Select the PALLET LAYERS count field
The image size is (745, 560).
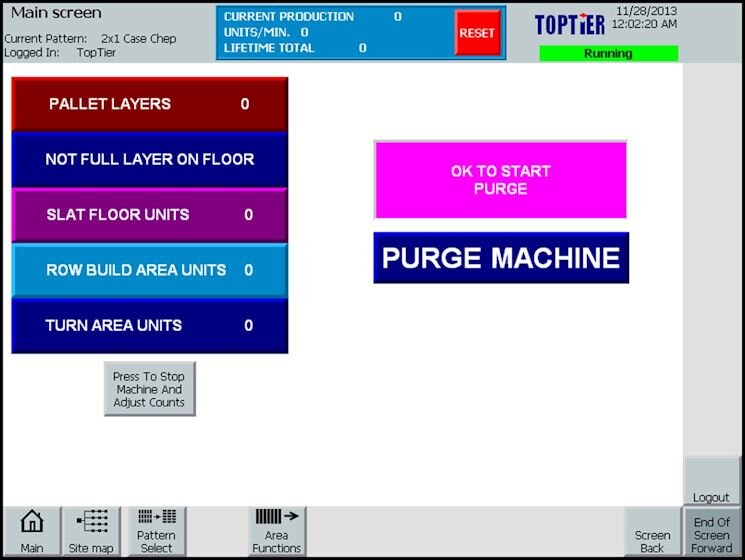tap(149, 104)
